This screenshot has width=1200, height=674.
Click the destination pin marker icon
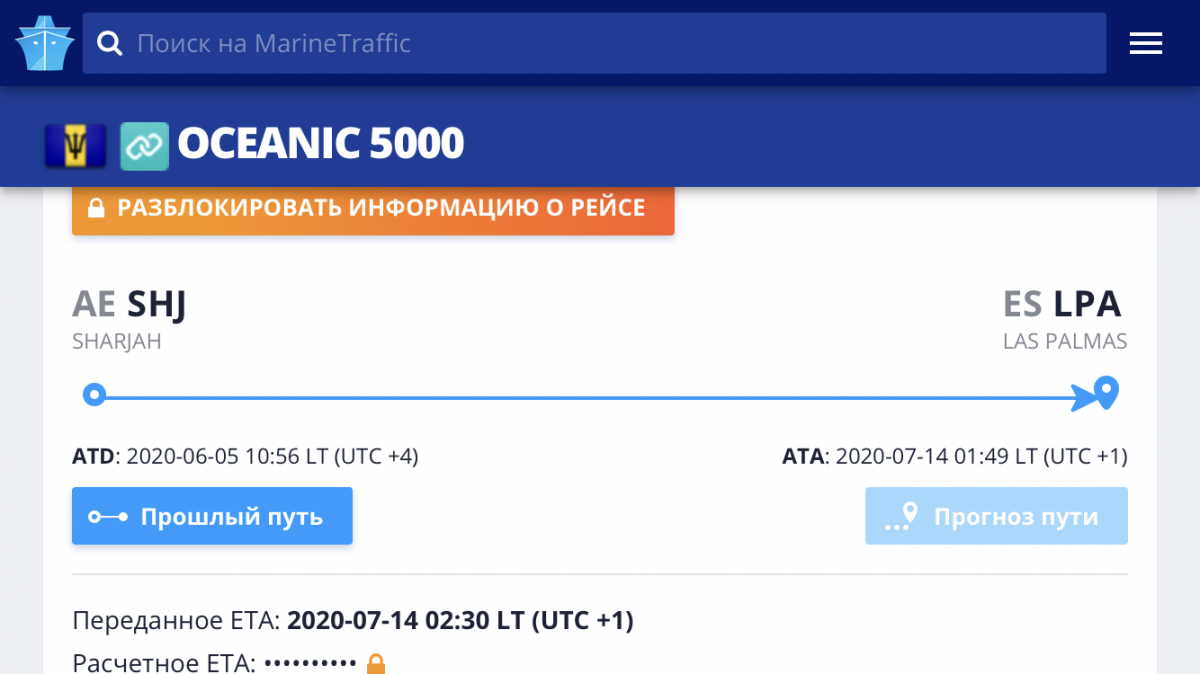click(x=1105, y=392)
